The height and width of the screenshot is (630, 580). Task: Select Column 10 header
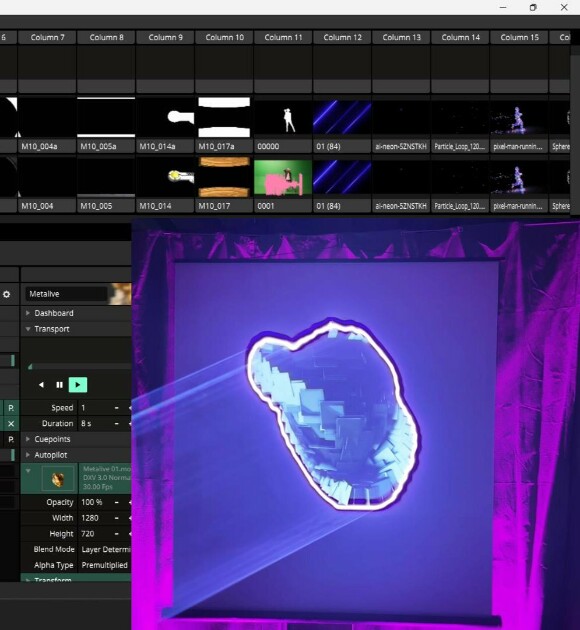[224, 37]
